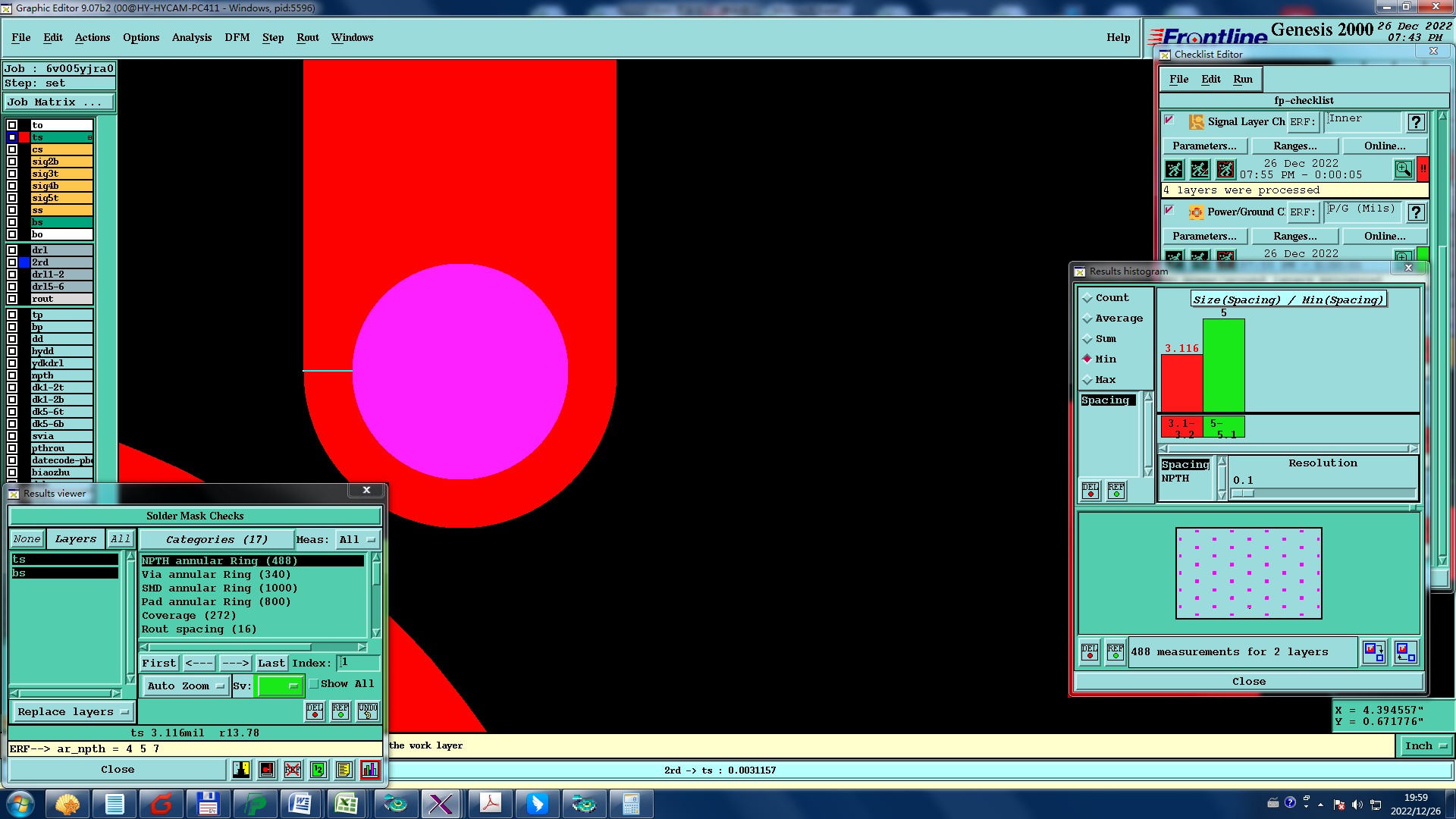Click the red-crossed REF icon in Results viewer
1456x819 pixels.
click(293, 770)
